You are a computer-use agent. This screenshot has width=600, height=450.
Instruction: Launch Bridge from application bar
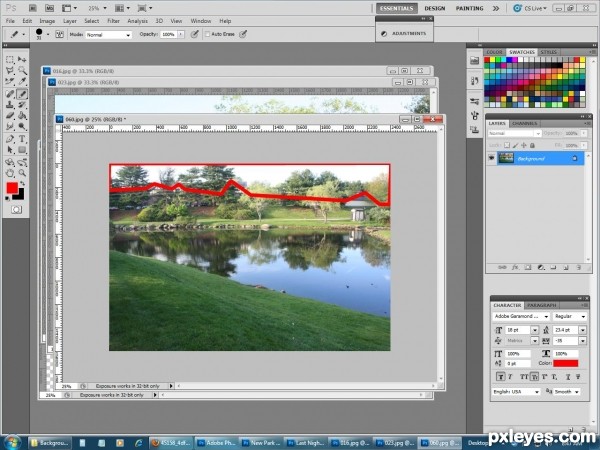33,8
